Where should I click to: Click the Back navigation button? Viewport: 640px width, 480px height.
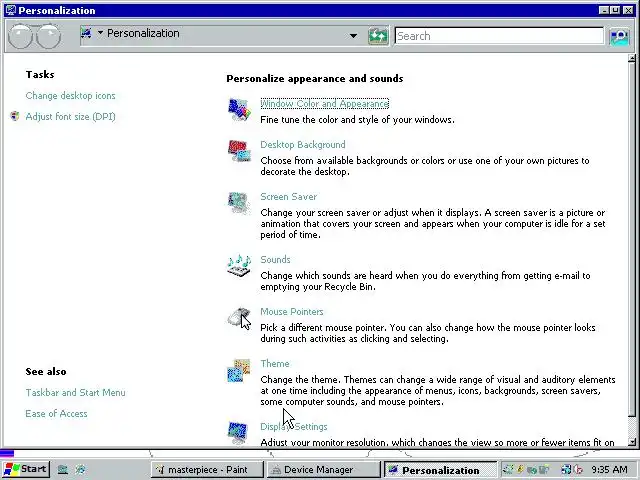20,36
